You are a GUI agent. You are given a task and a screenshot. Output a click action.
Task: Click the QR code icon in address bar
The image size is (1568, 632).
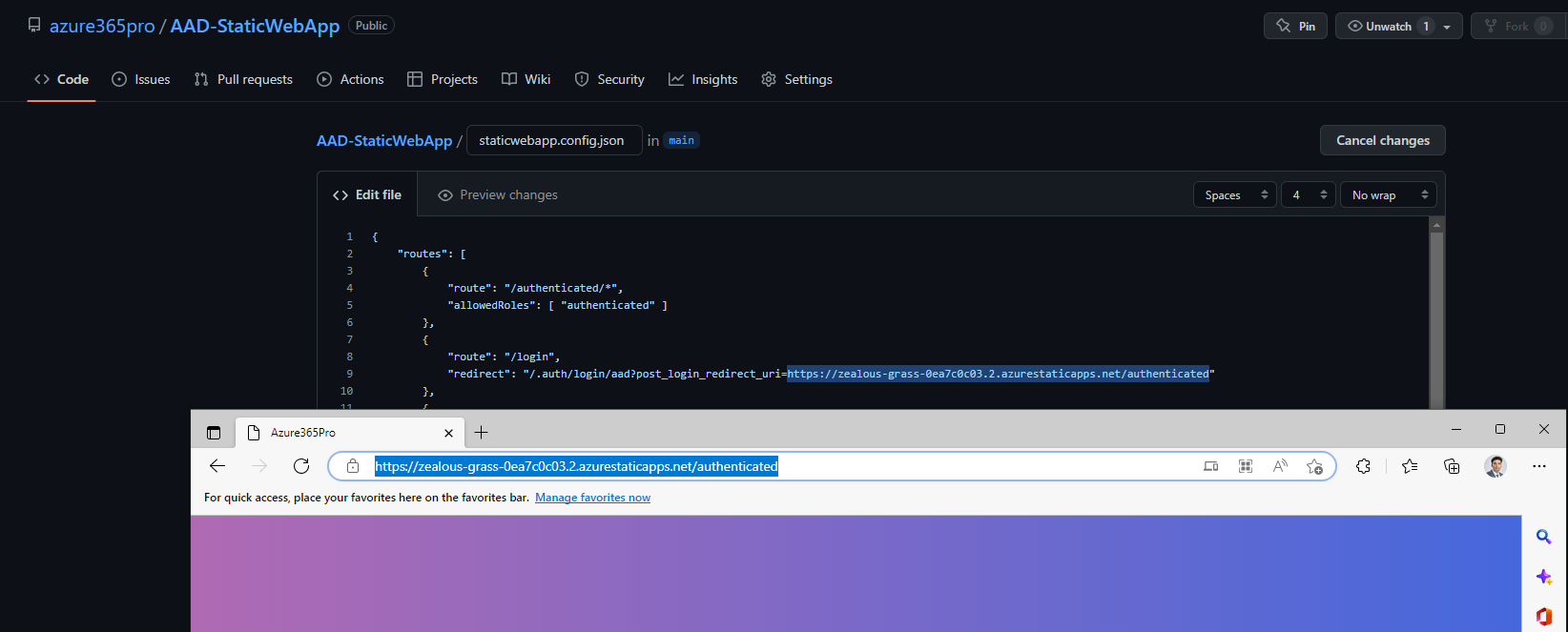1246,466
